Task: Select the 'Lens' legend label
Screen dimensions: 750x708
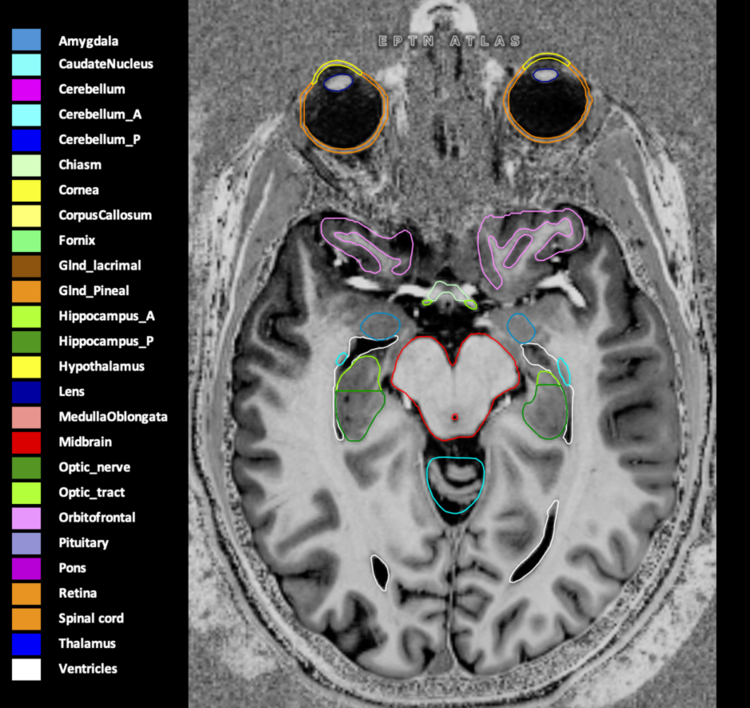Action: [71, 392]
